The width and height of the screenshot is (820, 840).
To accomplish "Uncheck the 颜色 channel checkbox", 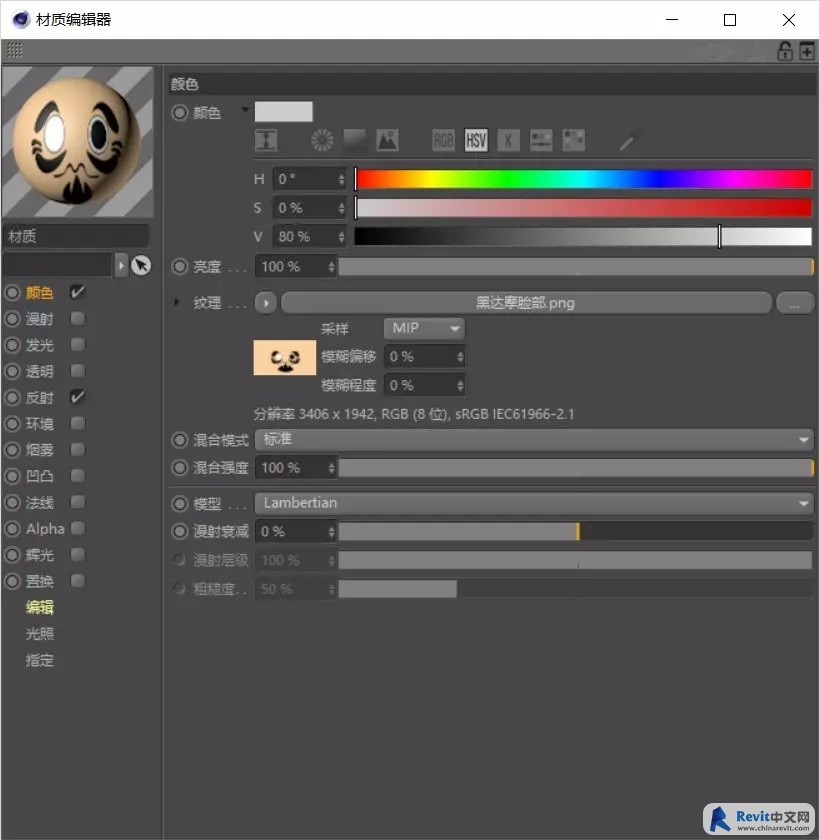I will coord(78,292).
